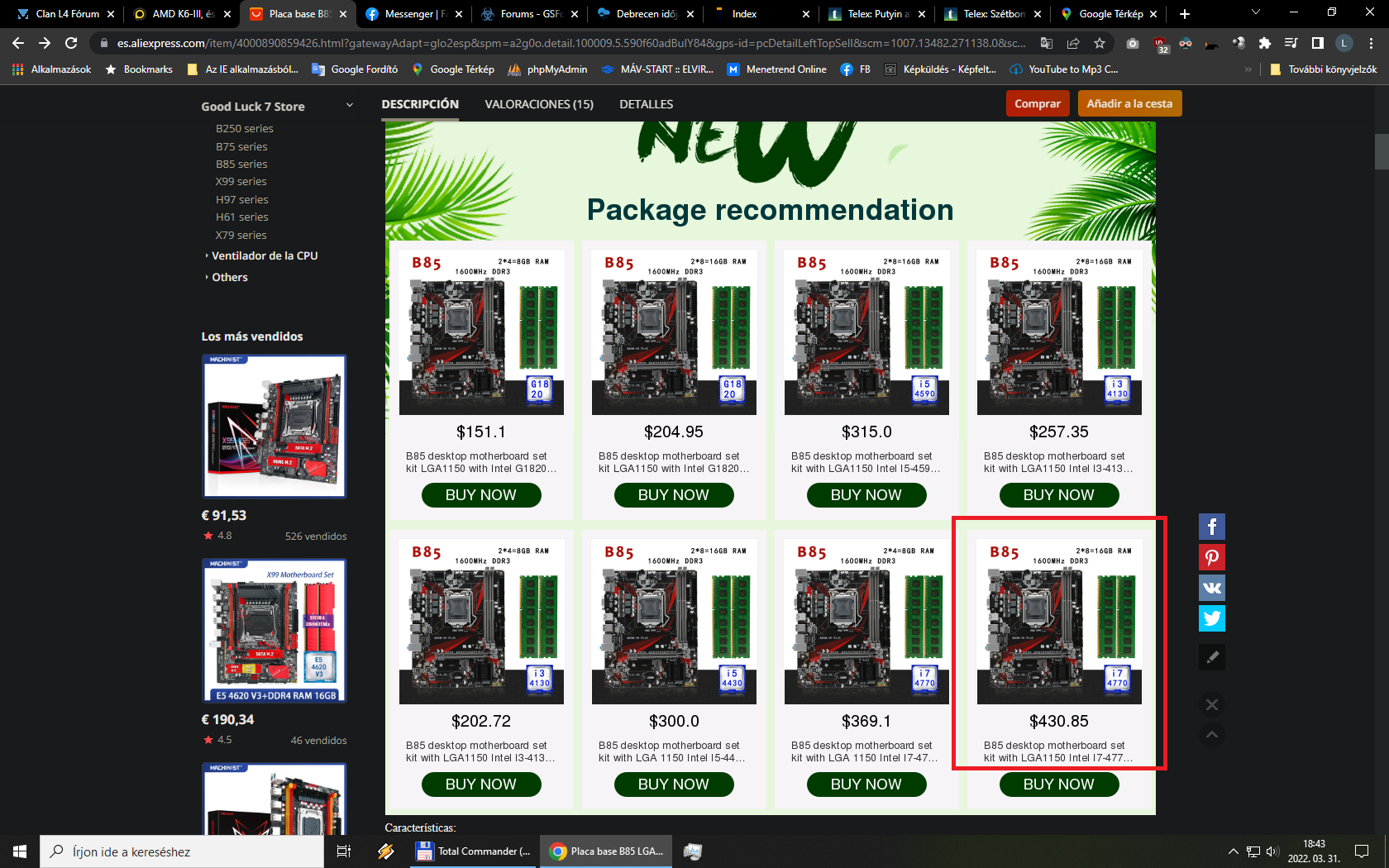Click the round X icon on right sidebar

[x=1211, y=704]
